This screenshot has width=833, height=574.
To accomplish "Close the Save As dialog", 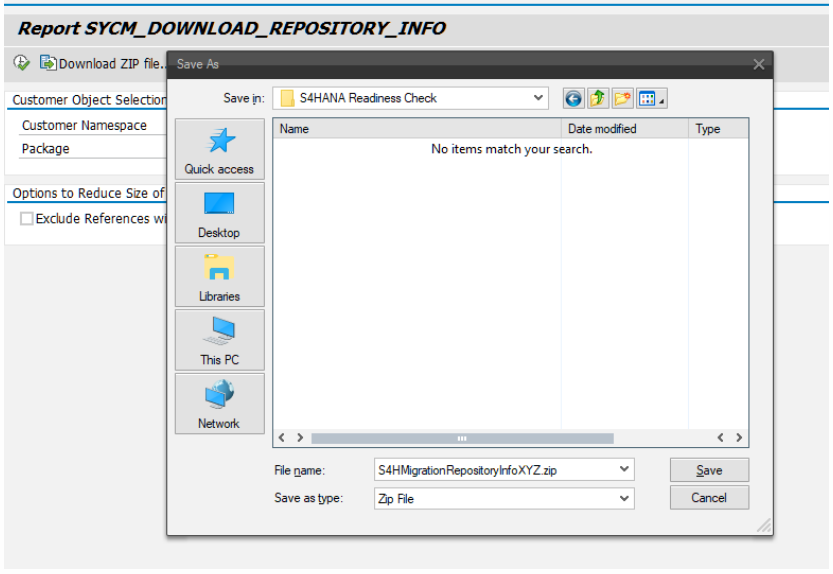I will [x=759, y=64].
